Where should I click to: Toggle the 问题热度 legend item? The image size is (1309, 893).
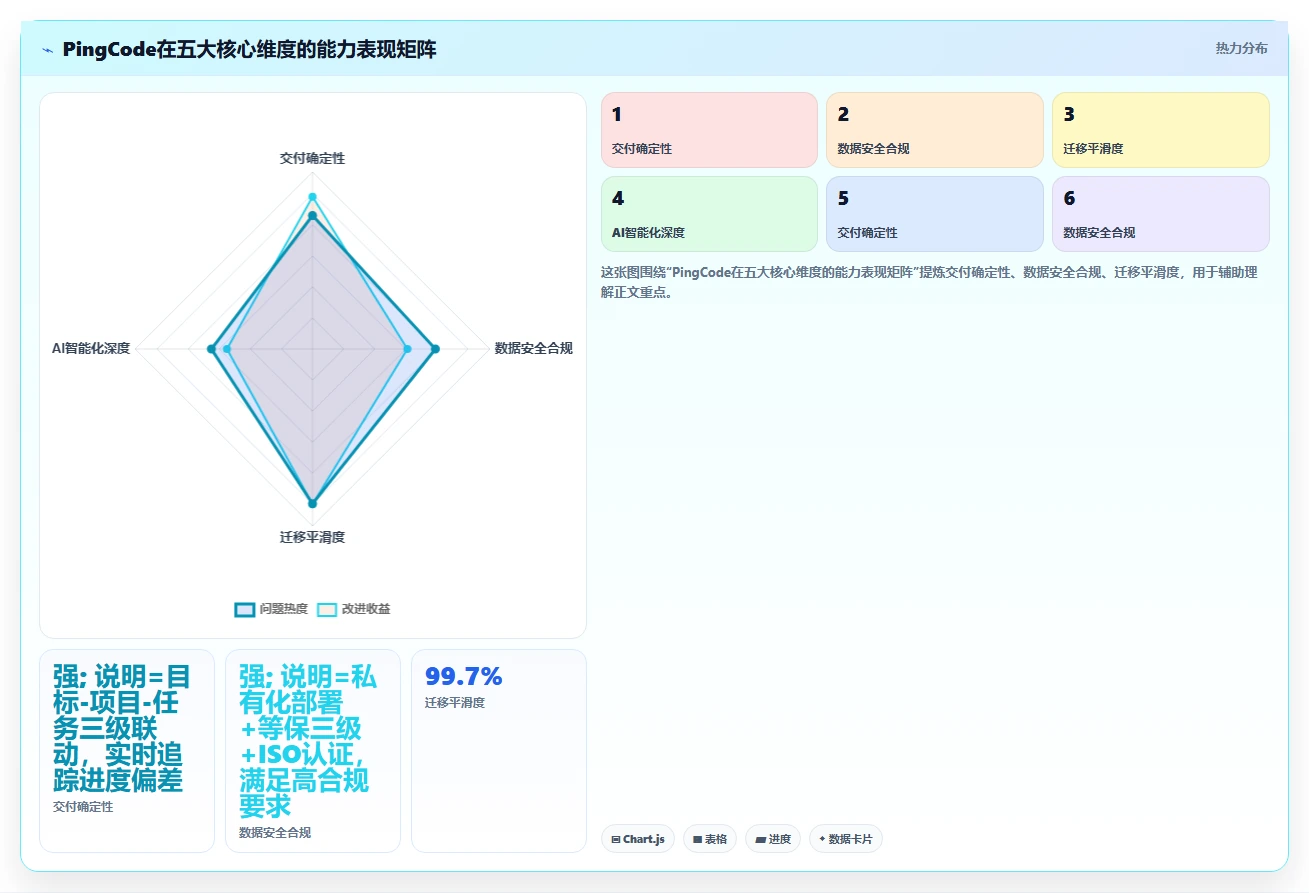coord(271,609)
